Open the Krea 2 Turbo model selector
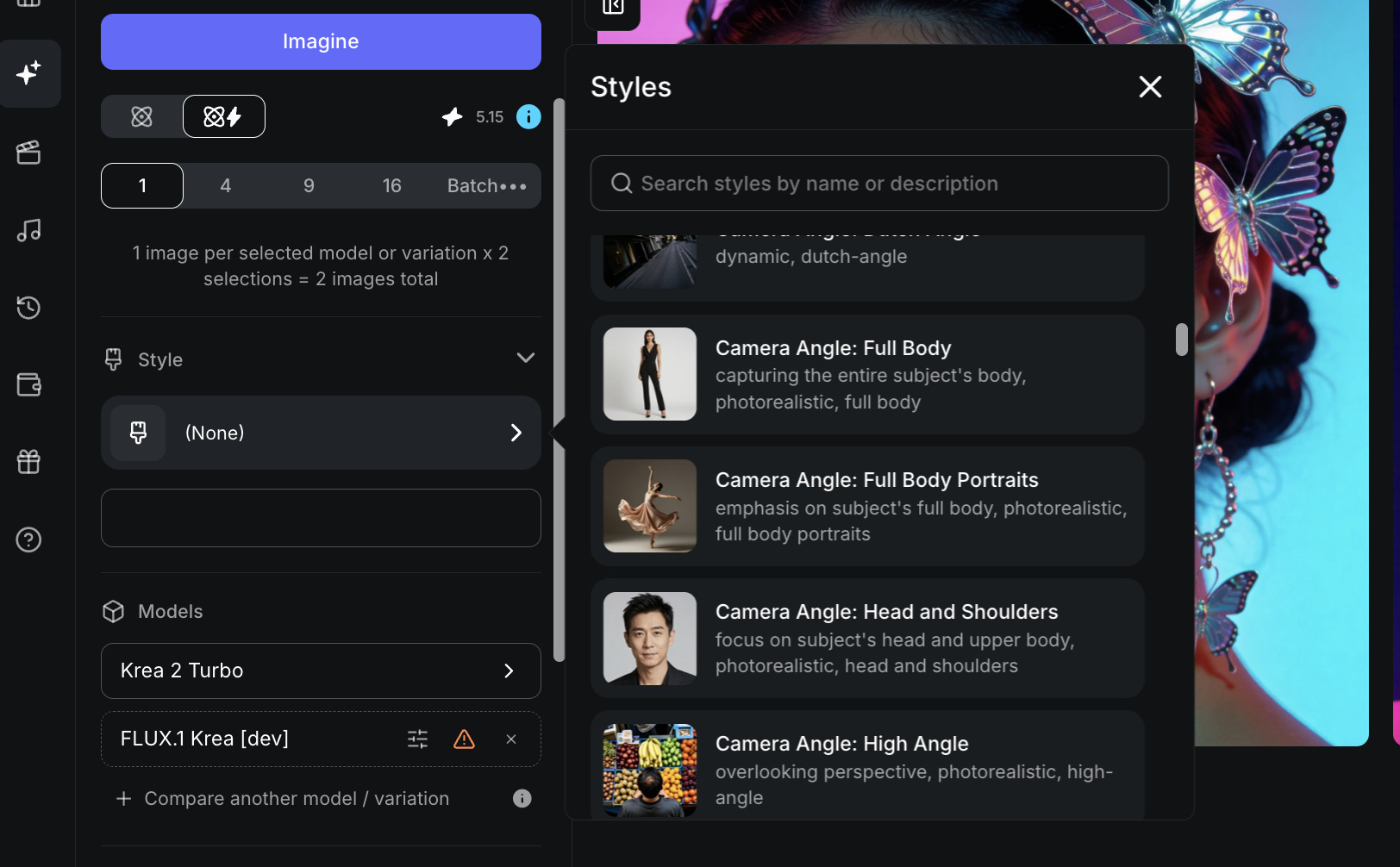This screenshot has width=1400, height=867. click(321, 671)
